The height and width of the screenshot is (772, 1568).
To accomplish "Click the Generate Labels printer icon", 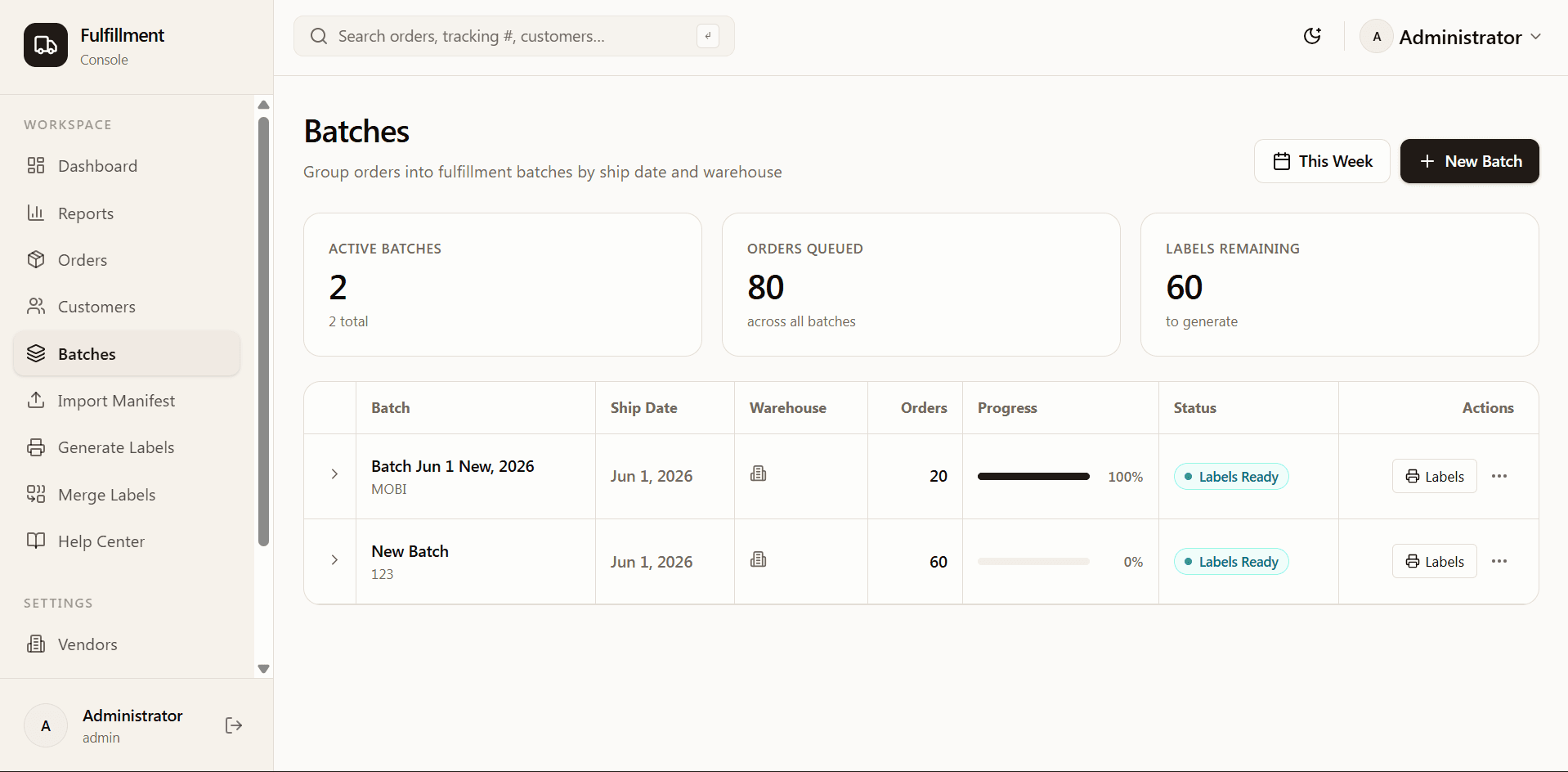I will tap(36, 447).
